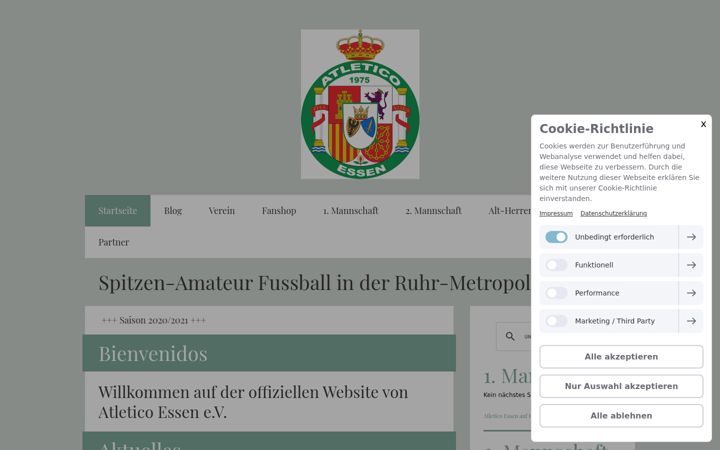
Task: Select the Startseite menu item
Action: point(118,211)
